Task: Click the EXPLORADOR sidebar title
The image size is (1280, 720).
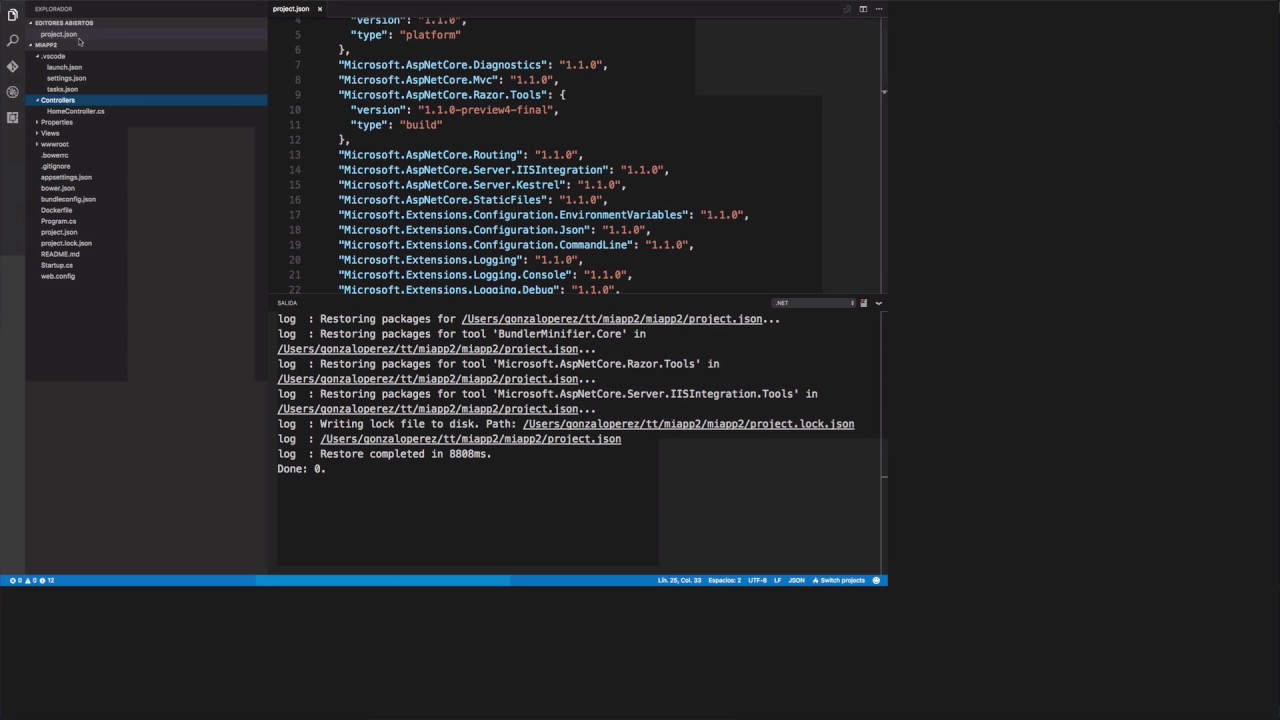Action: tap(53, 9)
